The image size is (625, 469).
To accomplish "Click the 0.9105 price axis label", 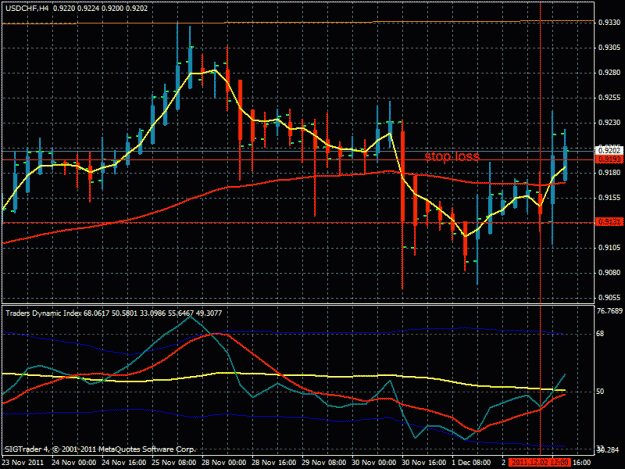I will tap(609, 247).
